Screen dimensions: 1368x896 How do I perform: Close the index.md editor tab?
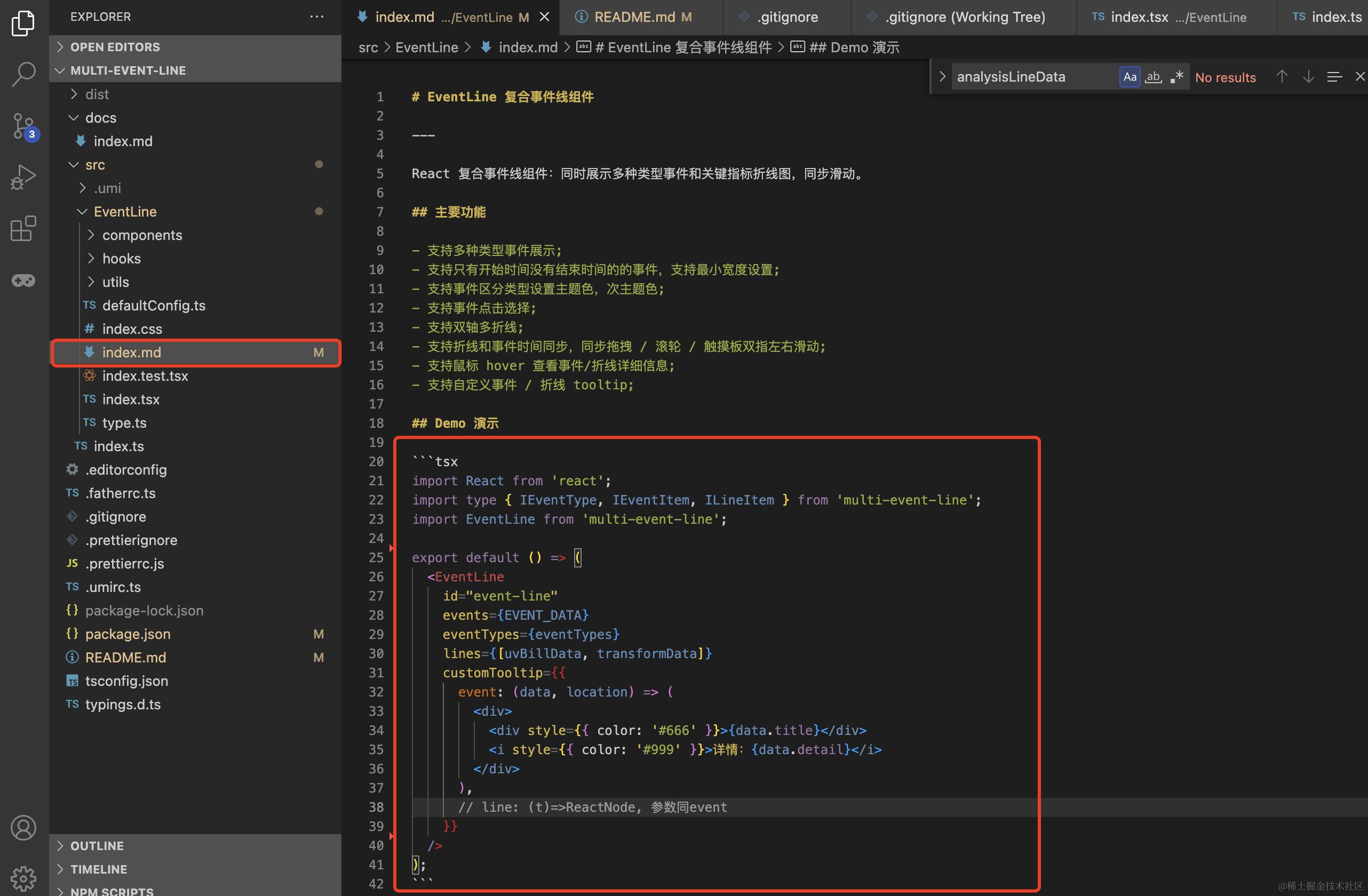pyautogui.click(x=544, y=17)
